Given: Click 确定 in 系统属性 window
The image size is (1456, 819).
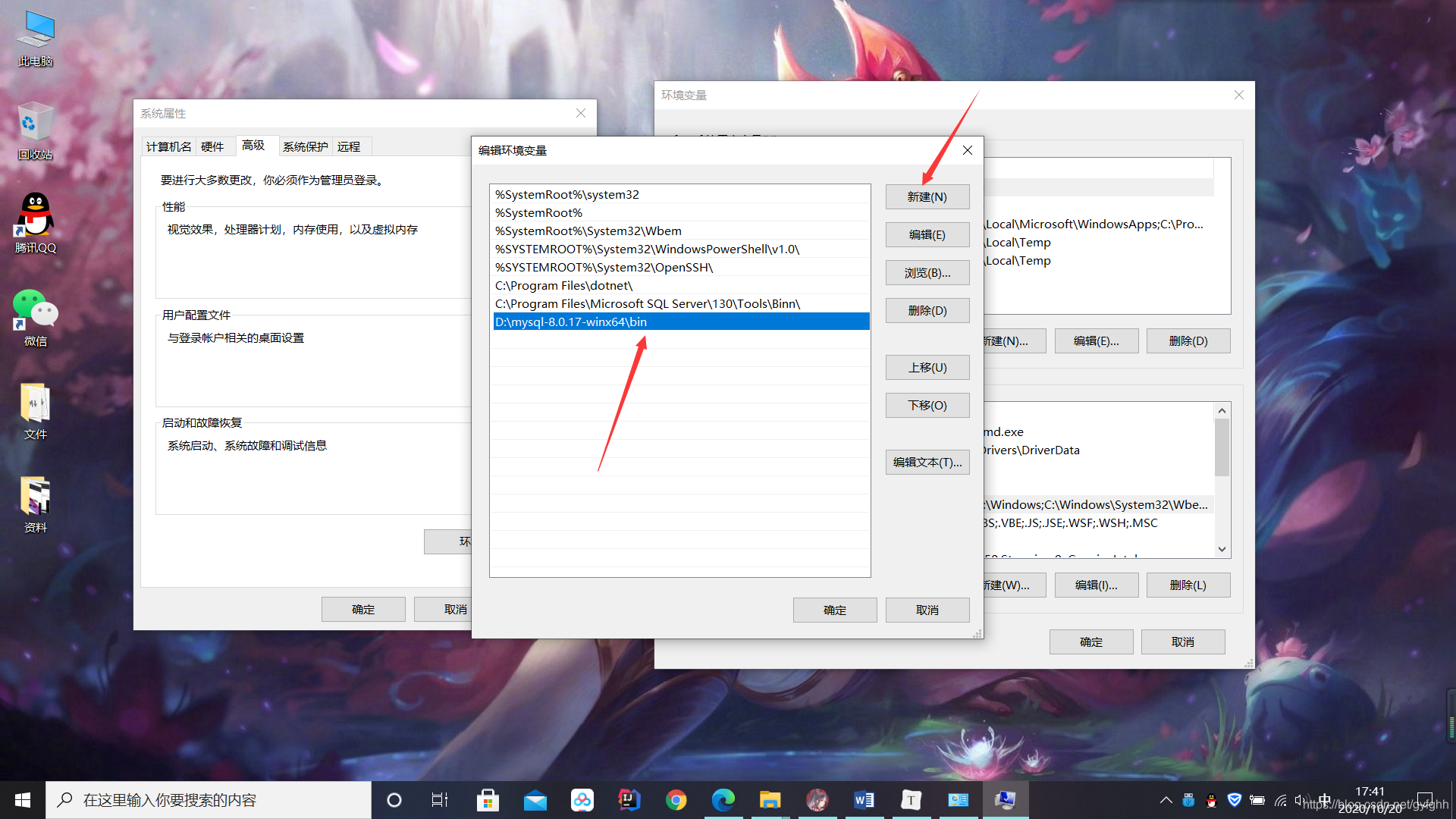Looking at the screenshot, I should tap(363, 610).
